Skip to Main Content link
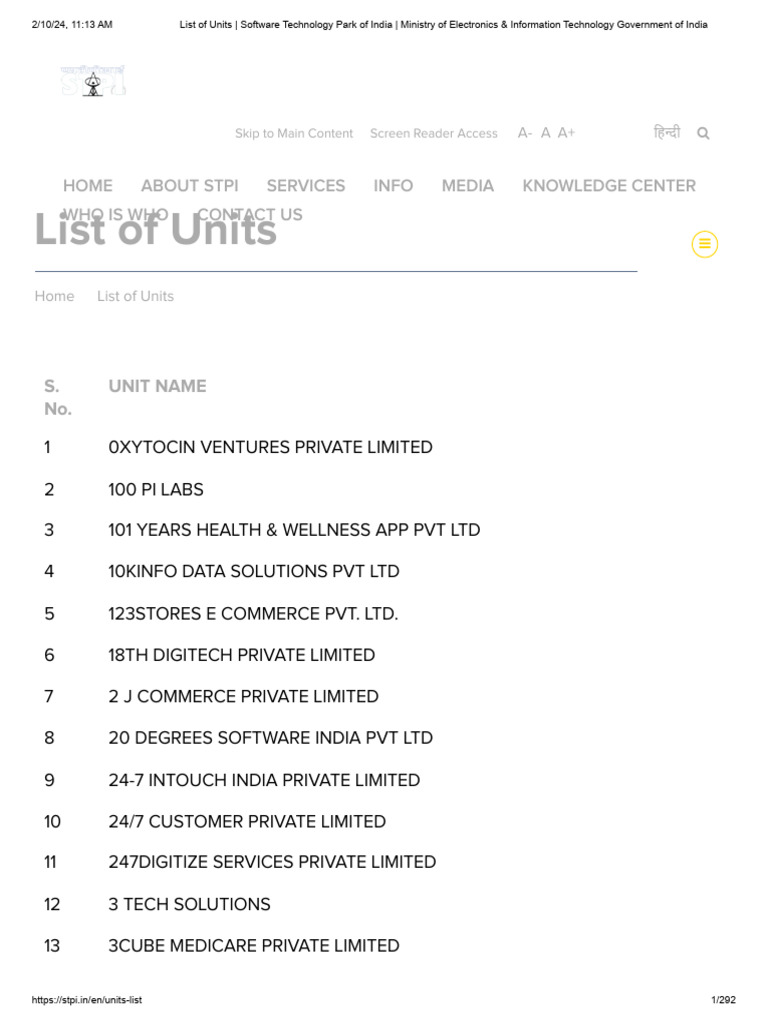 click(294, 133)
